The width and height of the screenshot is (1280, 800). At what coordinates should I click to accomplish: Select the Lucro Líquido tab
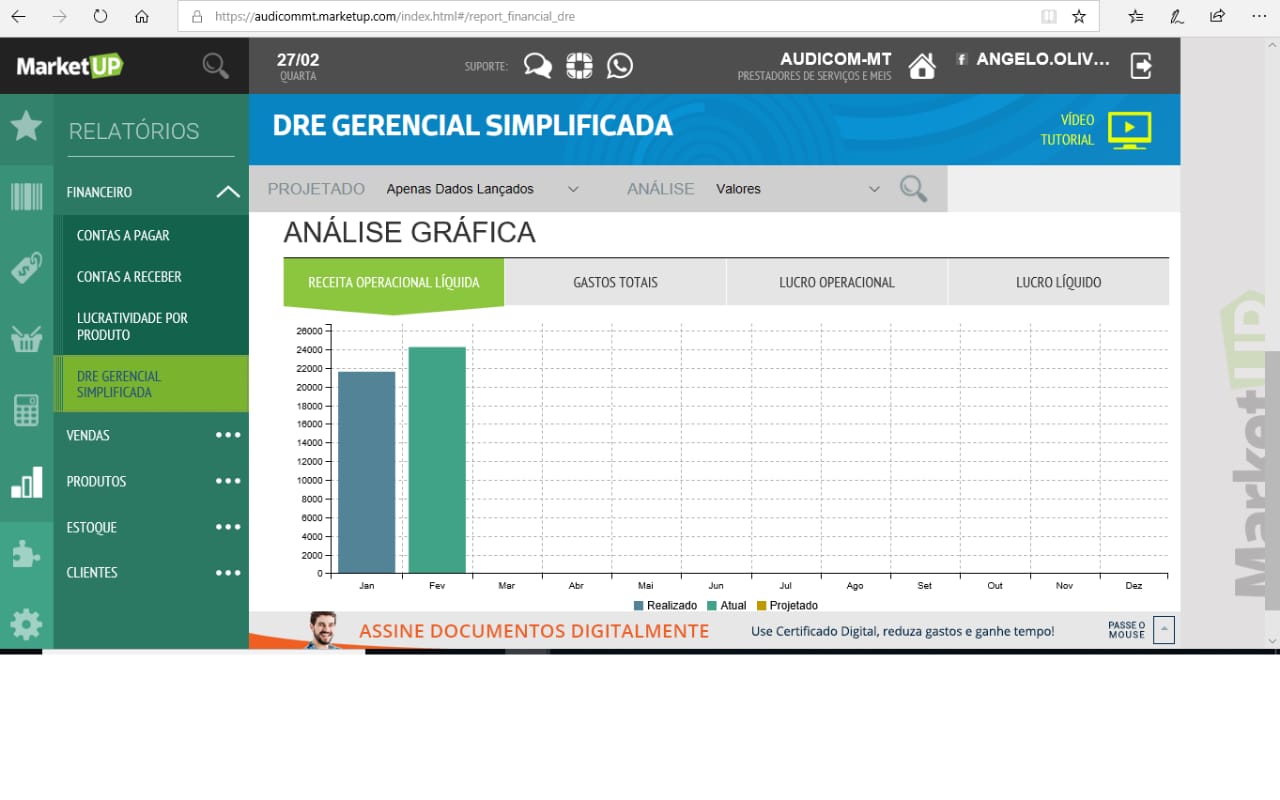1058,282
